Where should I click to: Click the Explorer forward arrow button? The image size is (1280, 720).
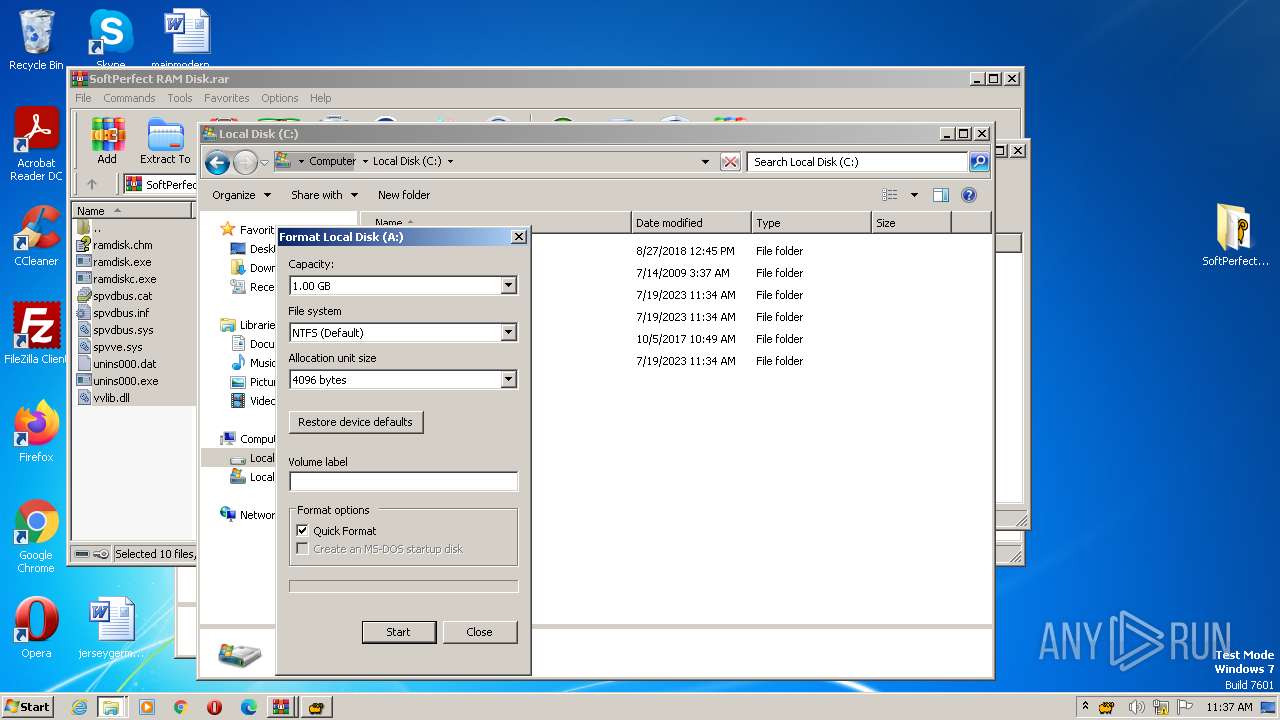coord(245,162)
